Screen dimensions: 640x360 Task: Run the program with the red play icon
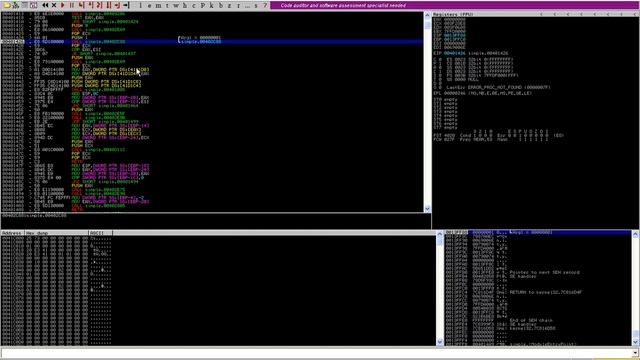click(x=63, y=5)
